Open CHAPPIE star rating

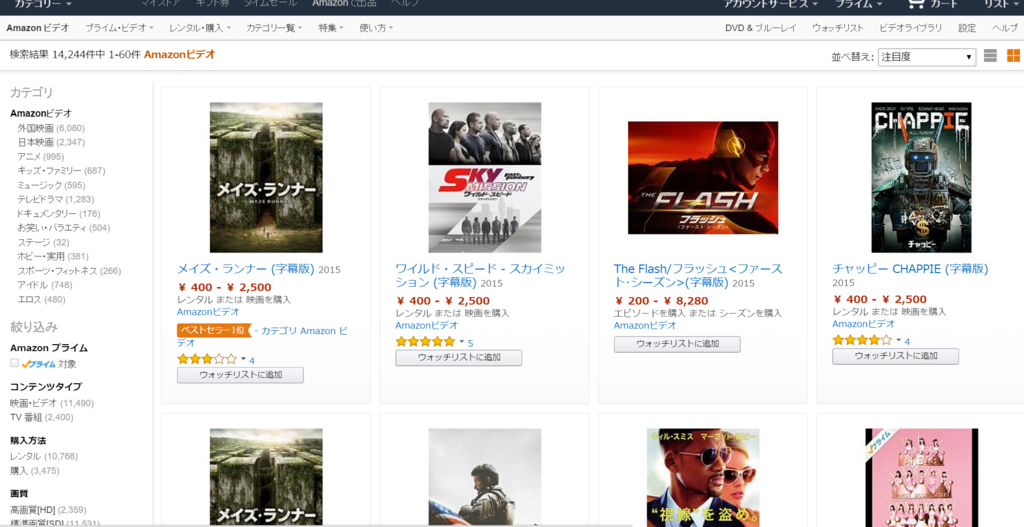(x=862, y=340)
